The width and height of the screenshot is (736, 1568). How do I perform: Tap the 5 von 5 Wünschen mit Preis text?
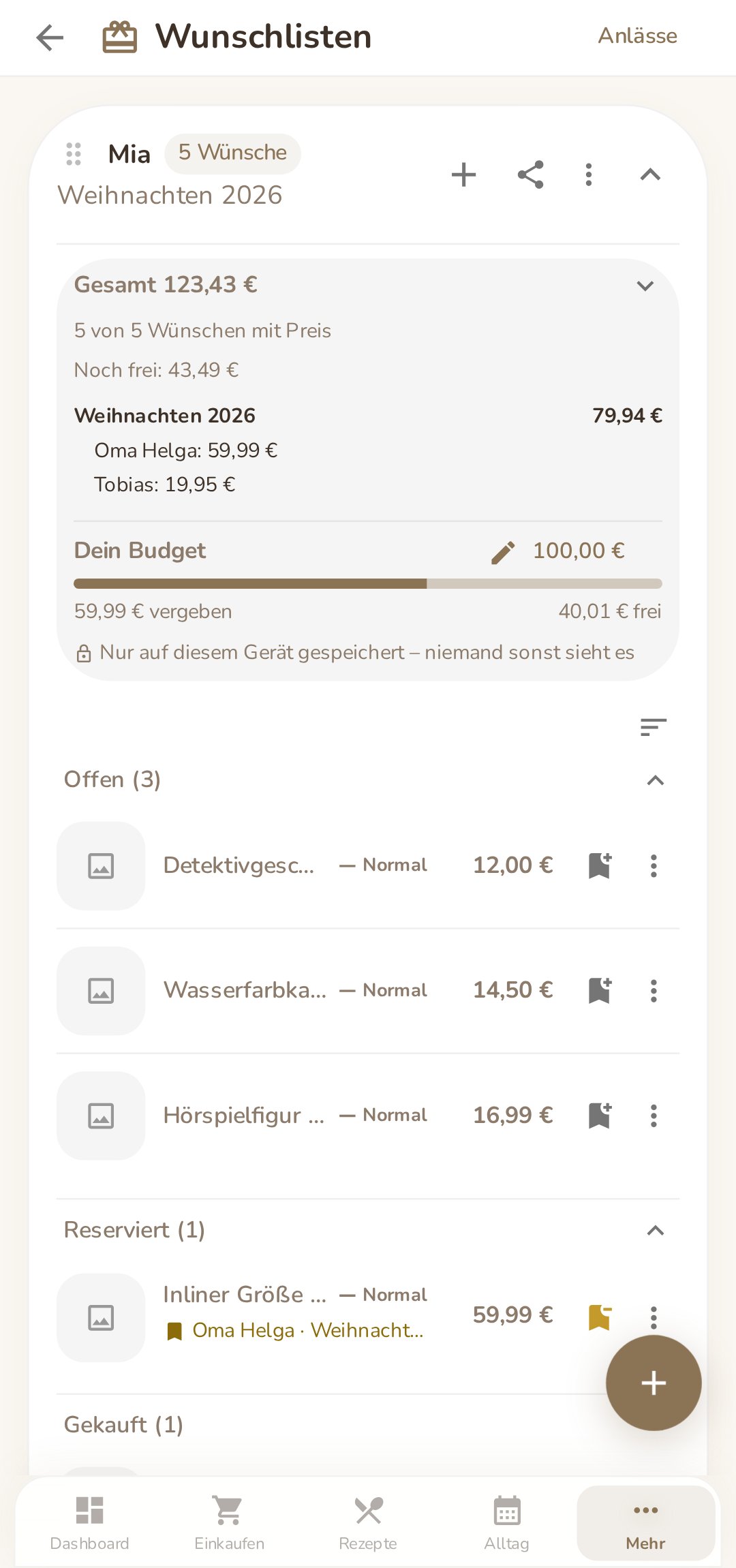click(x=202, y=331)
